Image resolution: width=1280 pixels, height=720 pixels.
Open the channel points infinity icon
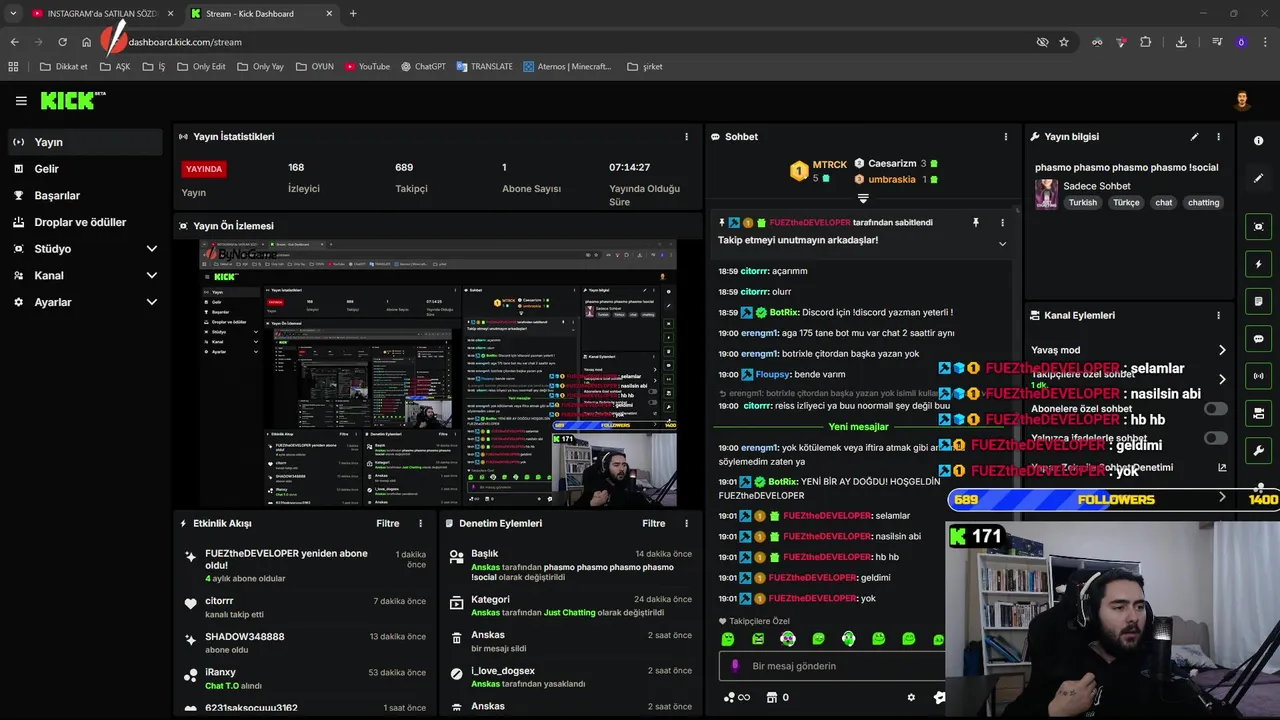736,698
